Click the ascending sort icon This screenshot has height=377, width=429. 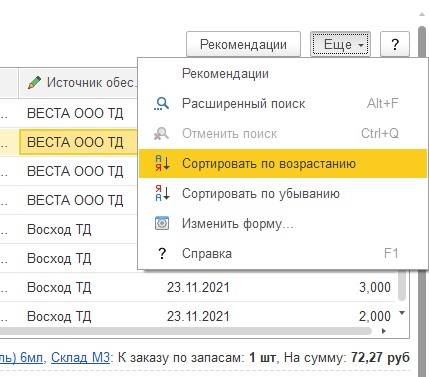[162, 163]
